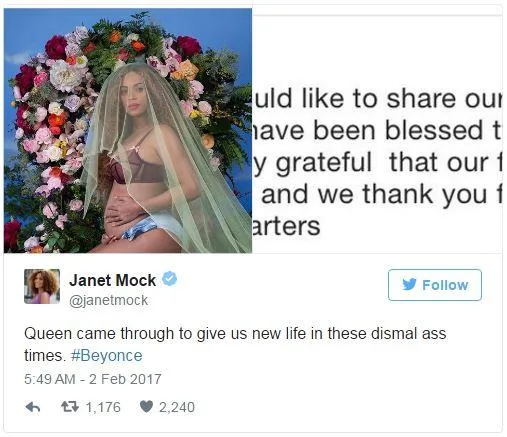Like the tweet with the heart icon

(x=146, y=407)
